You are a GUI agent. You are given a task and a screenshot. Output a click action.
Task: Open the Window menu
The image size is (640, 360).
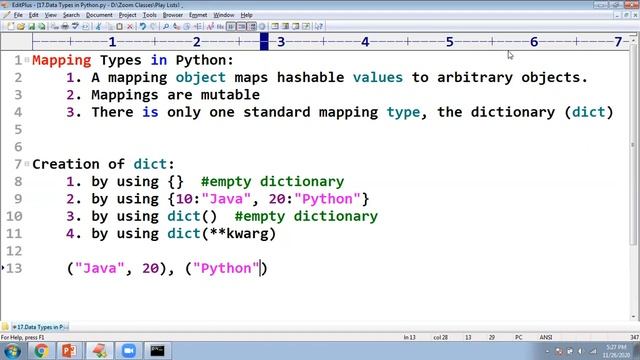point(224,15)
